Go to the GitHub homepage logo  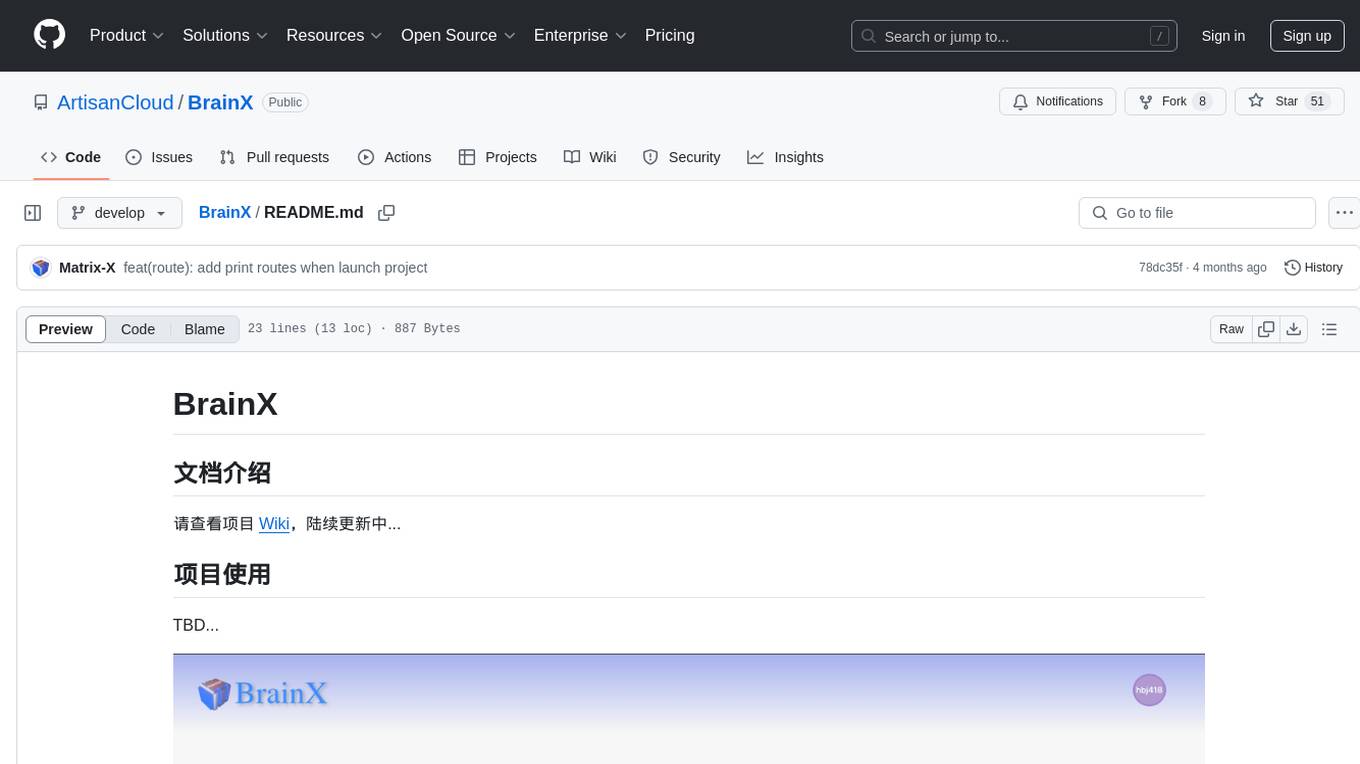pyautogui.click(x=49, y=35)
